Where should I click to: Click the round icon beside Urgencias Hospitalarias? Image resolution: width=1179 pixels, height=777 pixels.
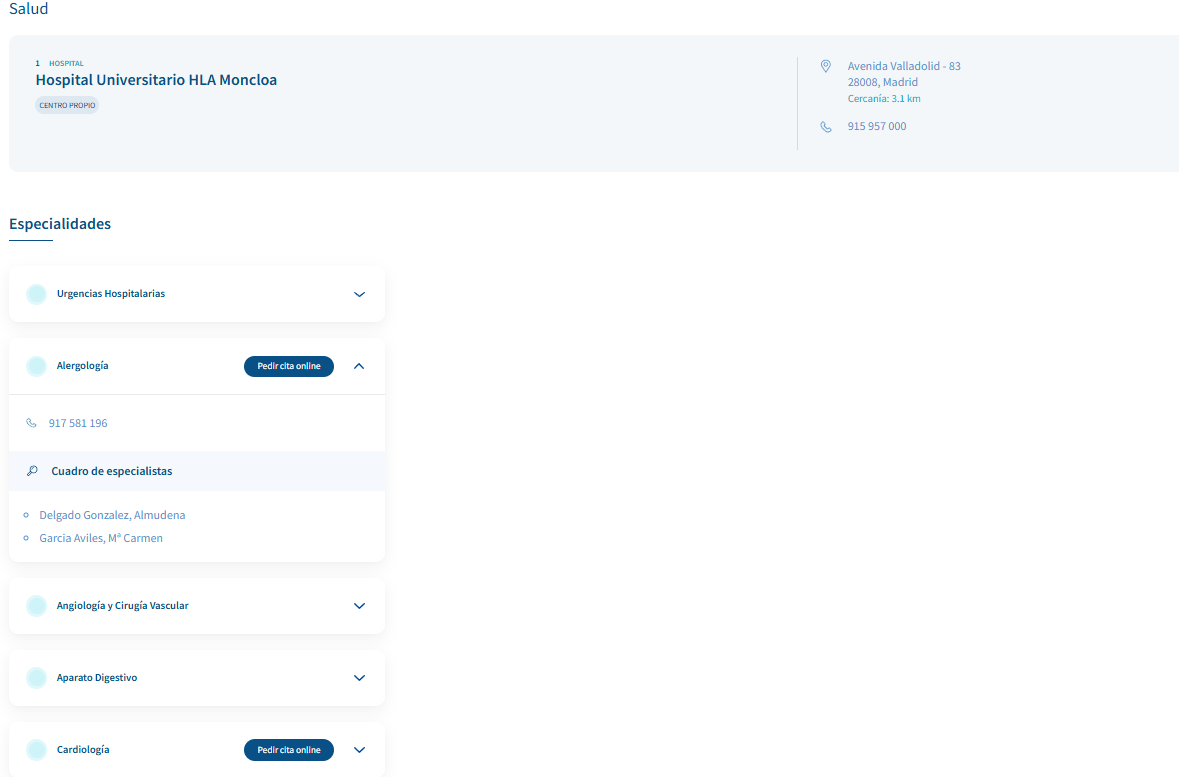(x=36, y=294)
